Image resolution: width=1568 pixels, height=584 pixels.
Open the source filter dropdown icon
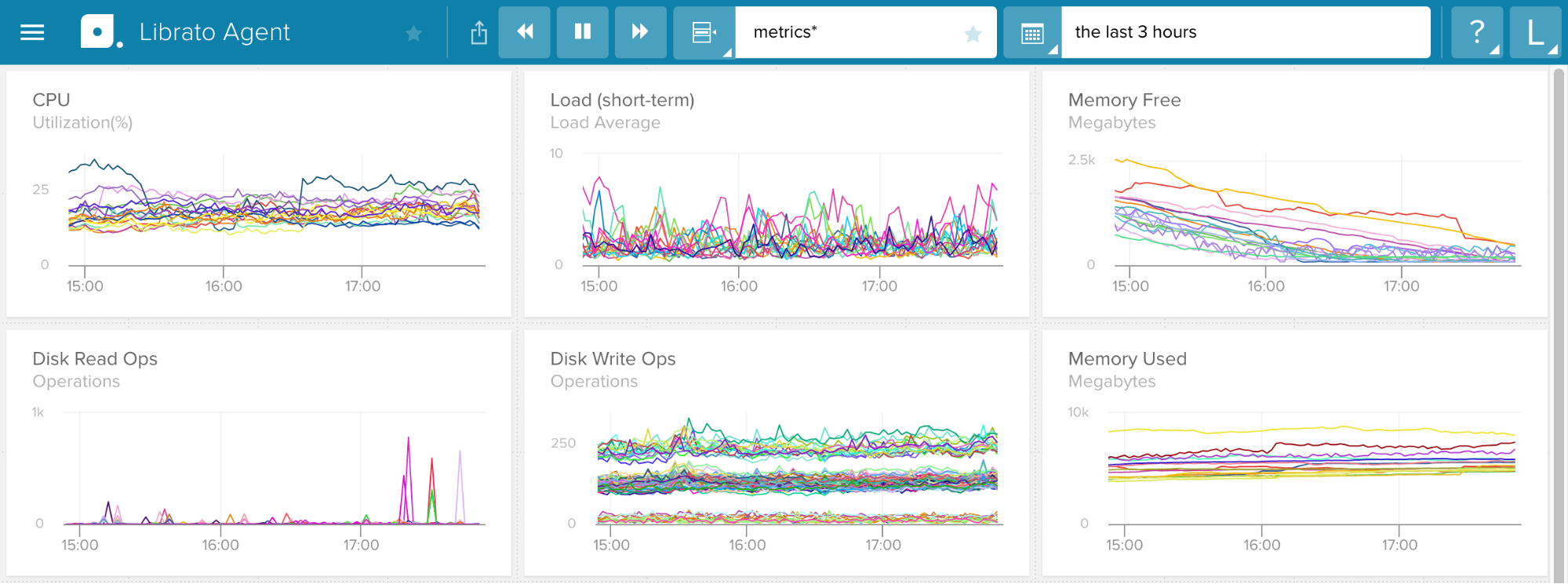tap(704, 32)
